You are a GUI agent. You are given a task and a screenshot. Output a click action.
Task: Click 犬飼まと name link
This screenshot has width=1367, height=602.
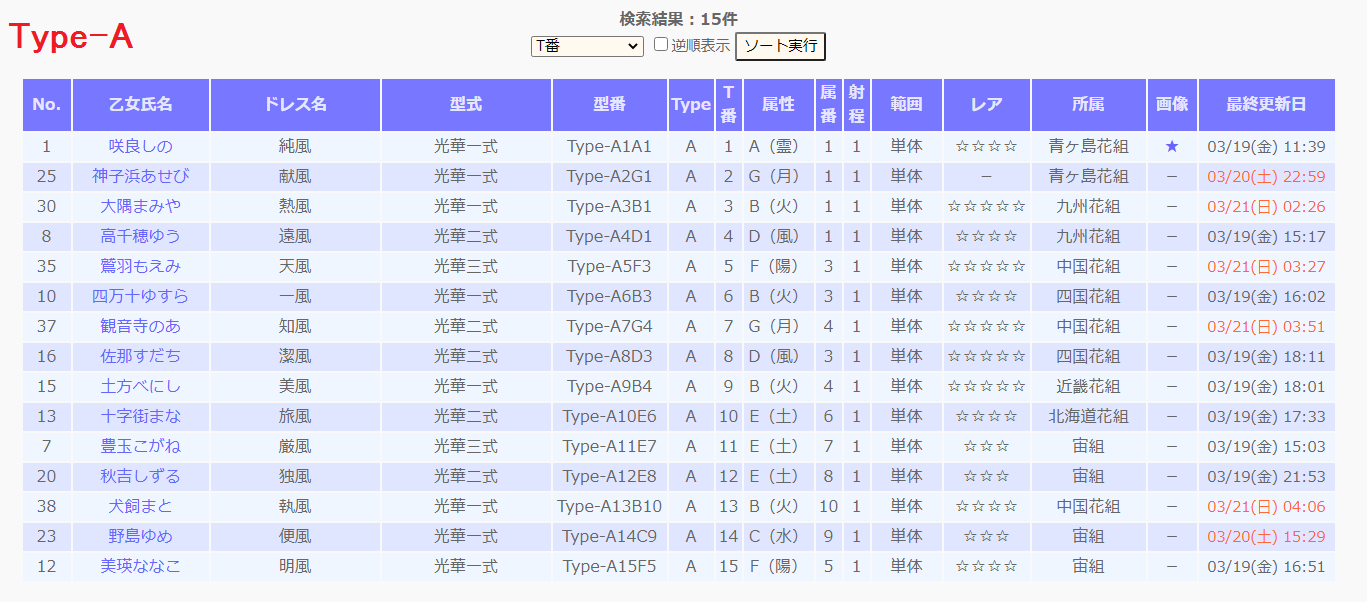click(x=141, y=507)
